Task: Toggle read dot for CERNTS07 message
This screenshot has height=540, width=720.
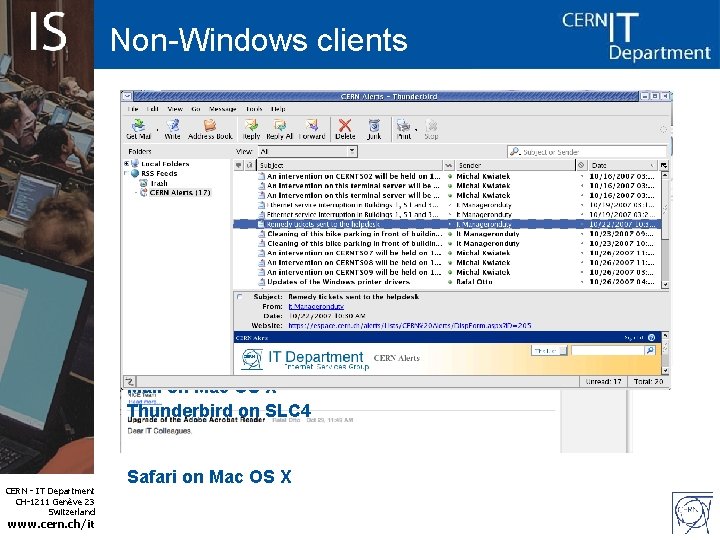Action: click(x=450, y=253)
